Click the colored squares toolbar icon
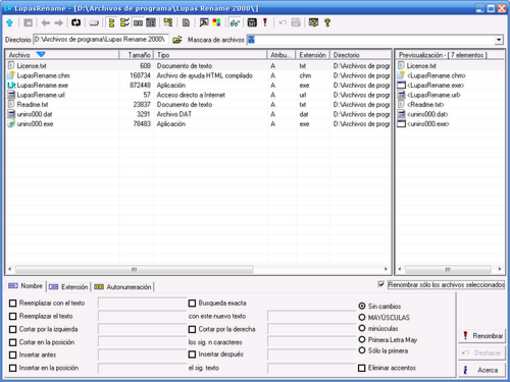The height and width of the screenshot is (382, 510). (x=217, y=23)
